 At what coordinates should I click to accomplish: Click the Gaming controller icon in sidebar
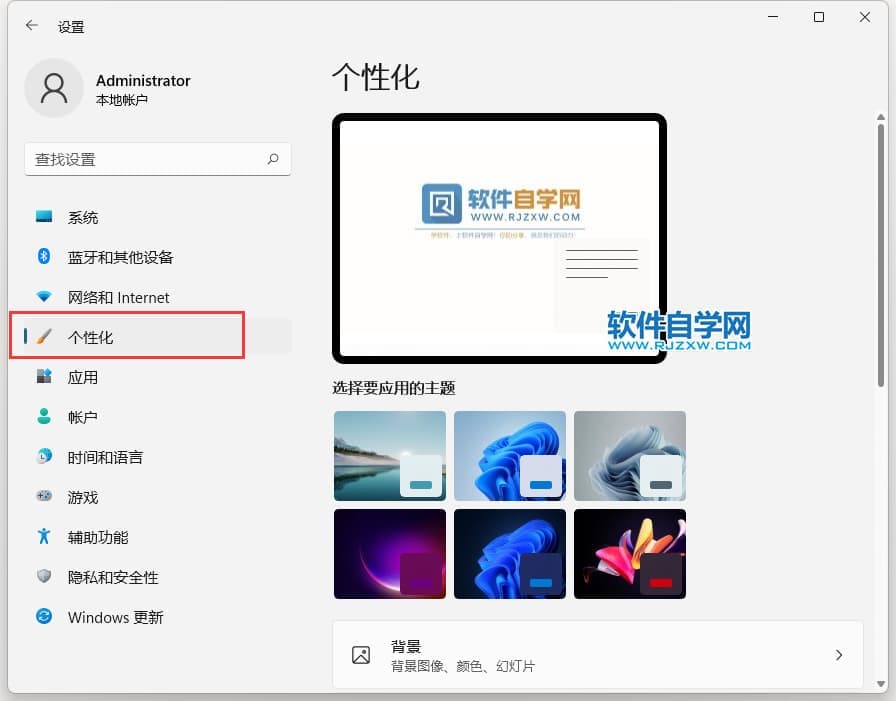(x=44, y=497)
